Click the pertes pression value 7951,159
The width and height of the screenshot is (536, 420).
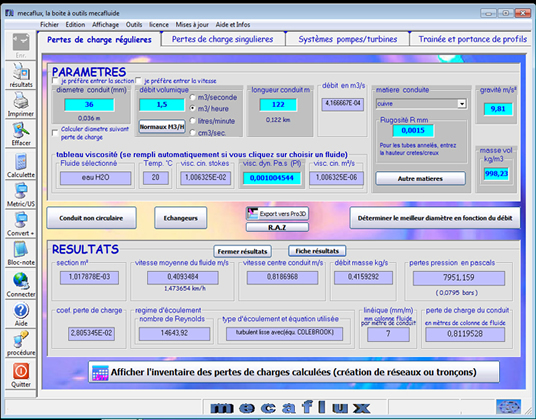(x=459, y=278)
